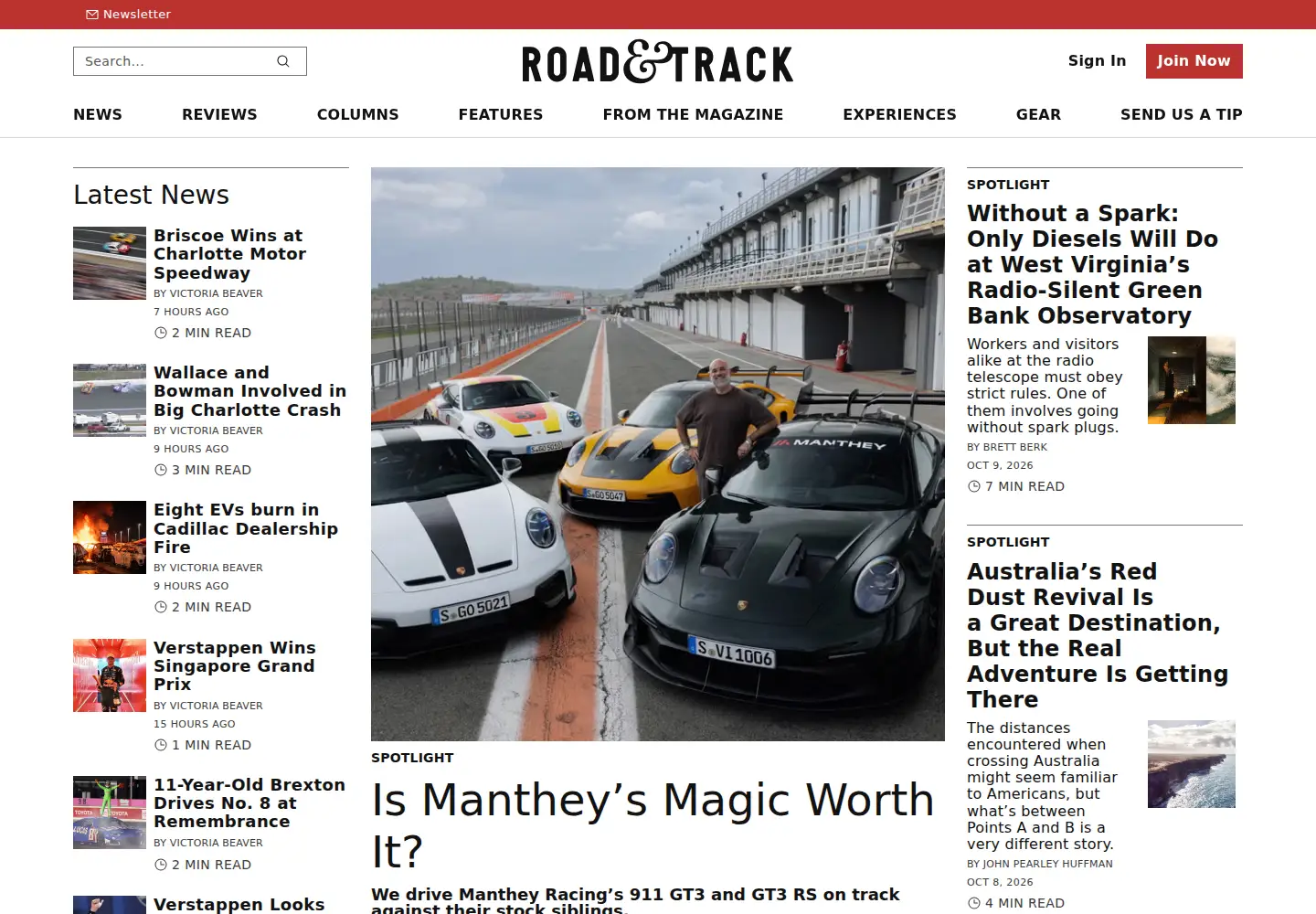
Task: Open the News menu
Action: coord(98,114)
